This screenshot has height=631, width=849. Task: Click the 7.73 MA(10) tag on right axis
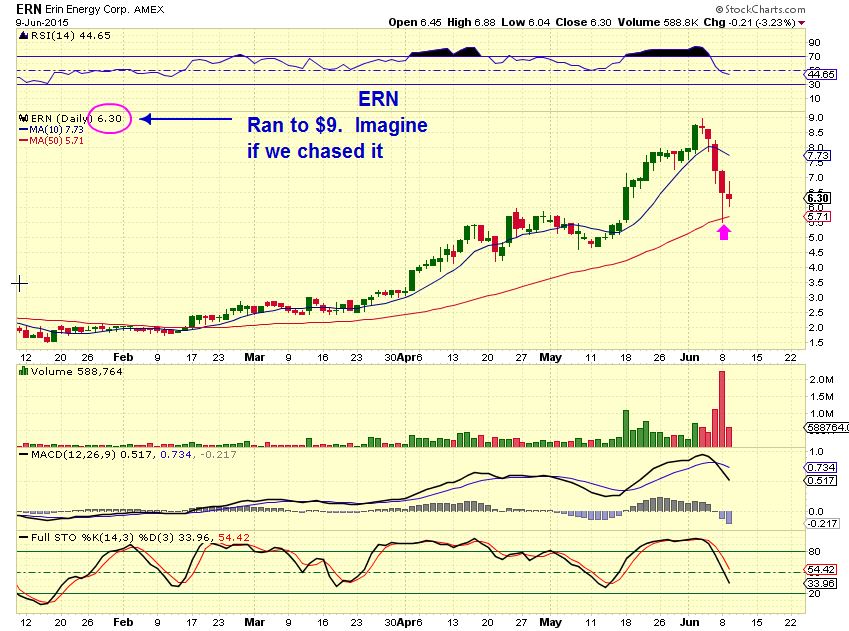coord(818,155)
